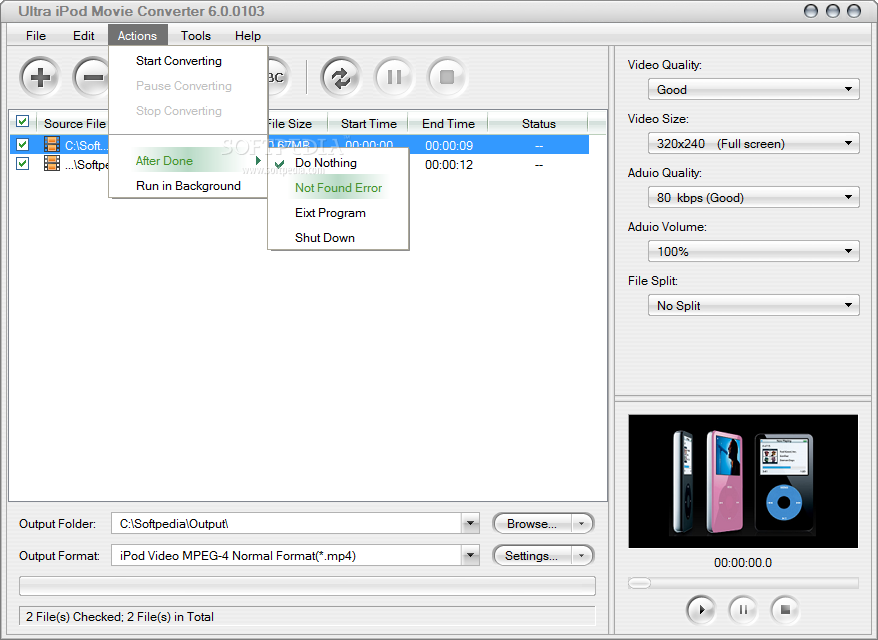Click the Convert arrows toolbar icon
Viewport: 878px width, 640px height.
[340, 77]
